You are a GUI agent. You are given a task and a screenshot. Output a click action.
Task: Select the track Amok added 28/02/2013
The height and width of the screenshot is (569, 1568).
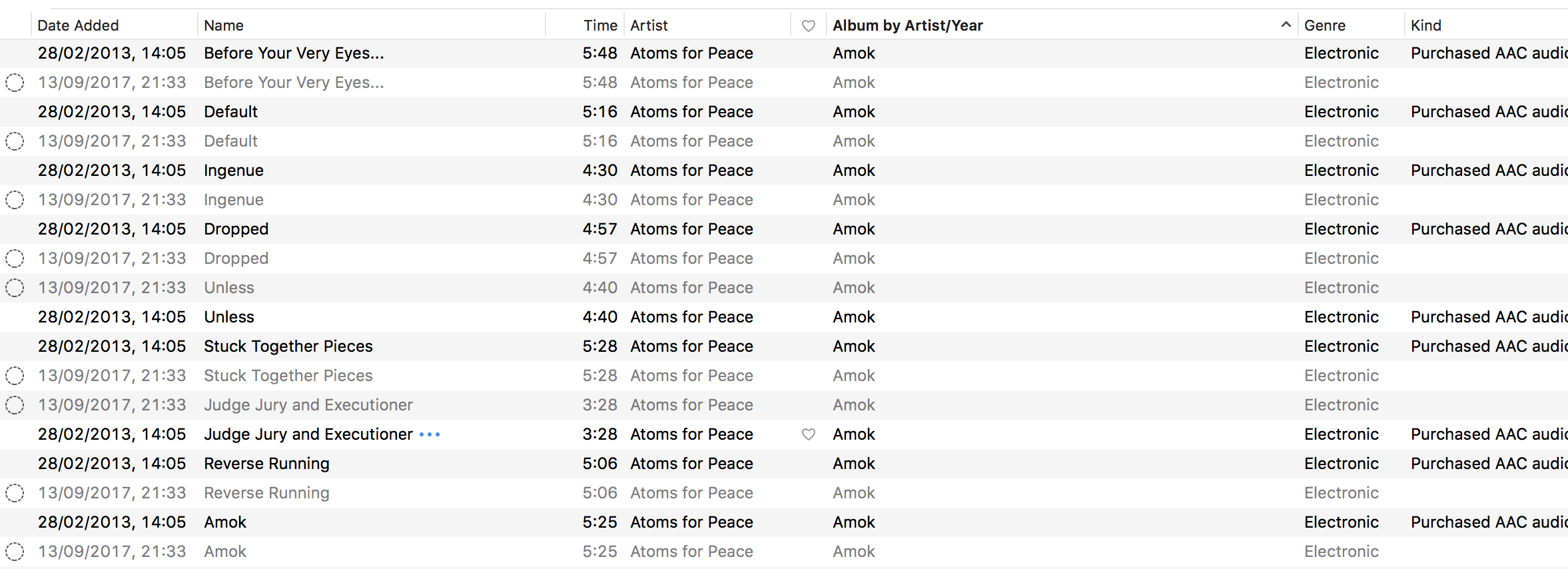pyautogui.click(x=224, y=522)
